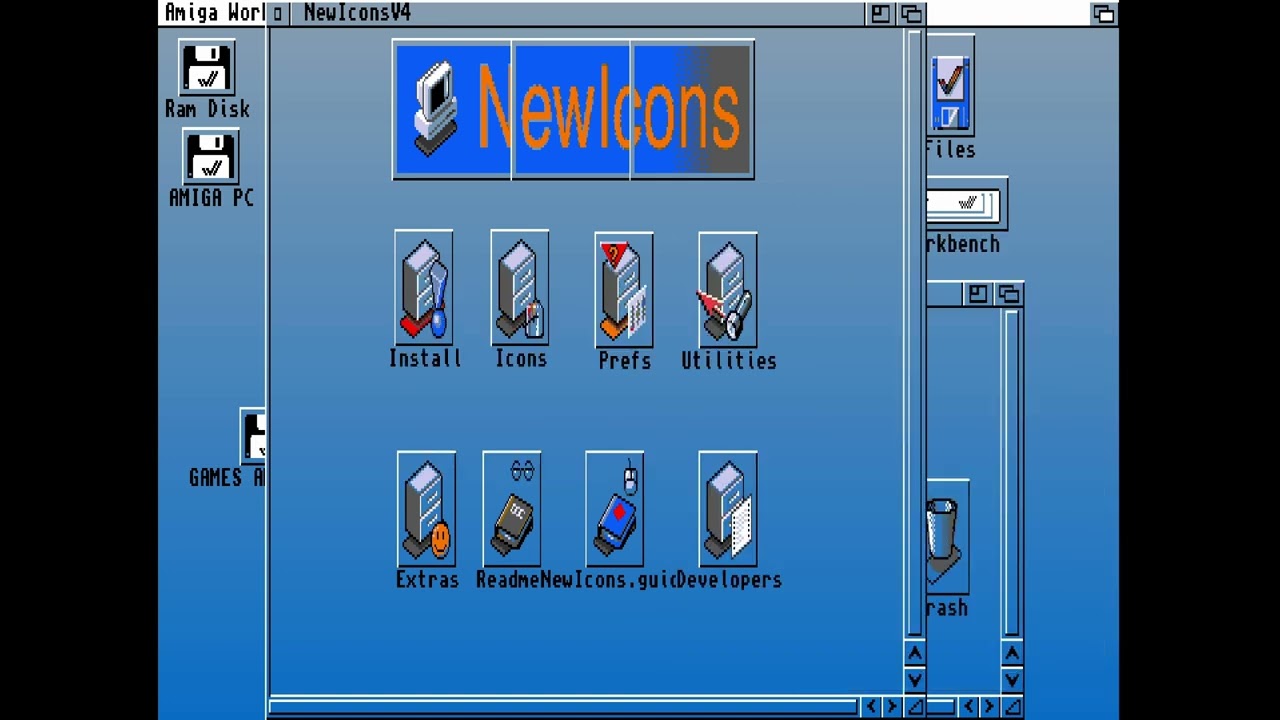Click NewIconsV4 window zoom gadget
The width and height of the screenshot is (1280, 720).
click(880, 13)
